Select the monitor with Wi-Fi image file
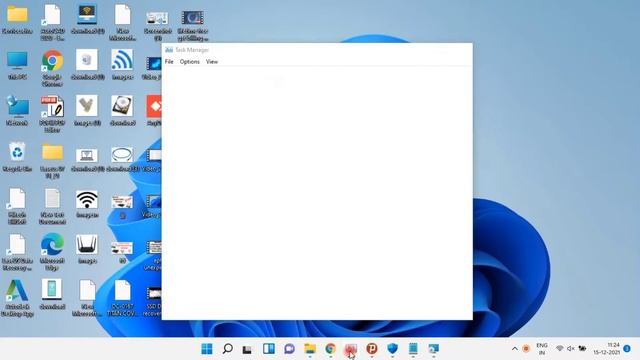Viewport: 640px width, 360px height. pos(87,19)
